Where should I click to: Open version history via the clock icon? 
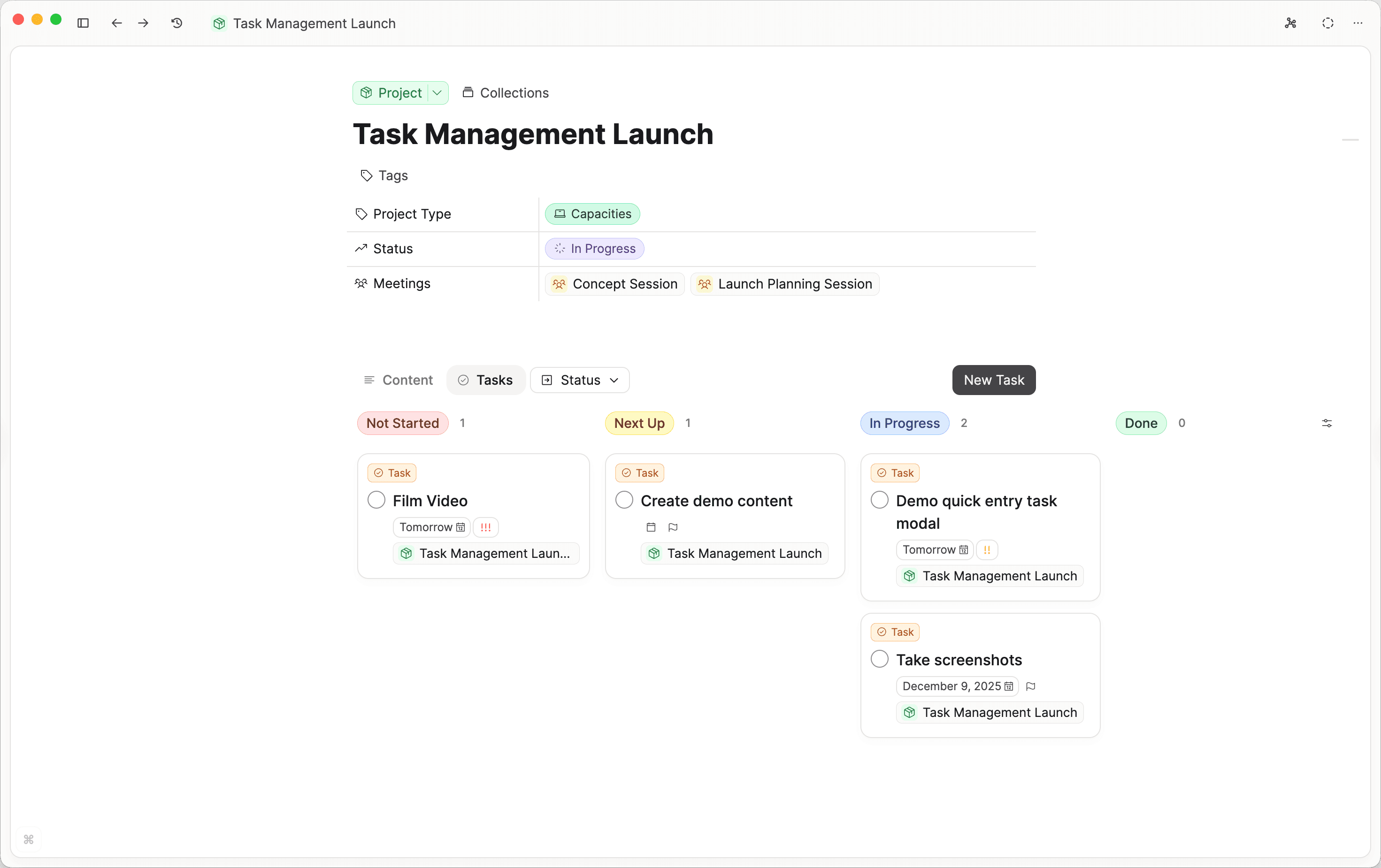tap(176, 23)
